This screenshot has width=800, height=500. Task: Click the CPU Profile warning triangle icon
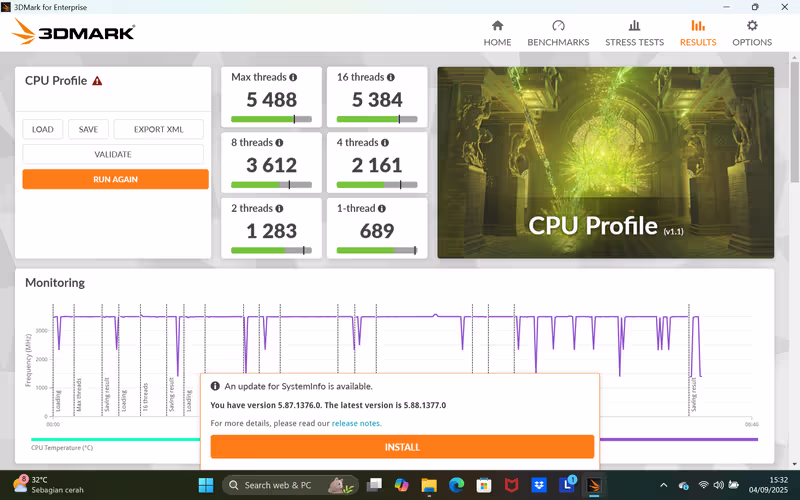coord(97,81)
